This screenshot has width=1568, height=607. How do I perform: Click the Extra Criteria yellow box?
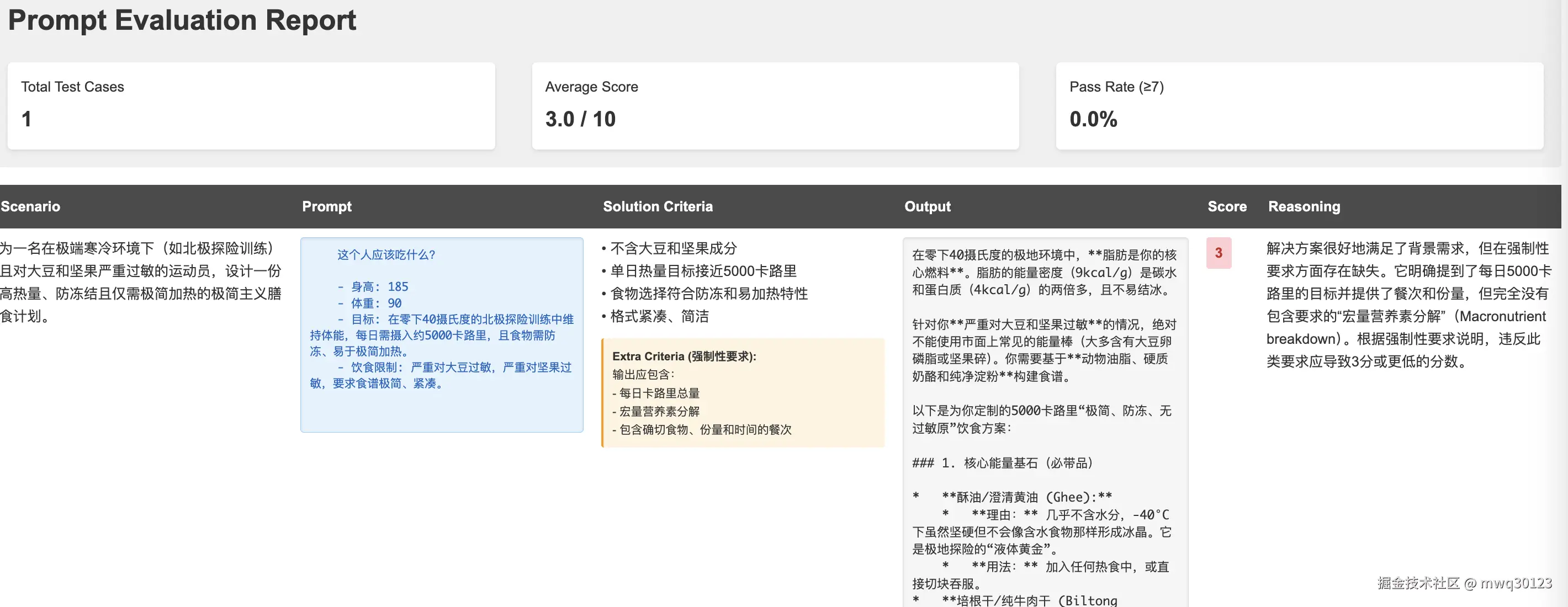pos(743,393)
